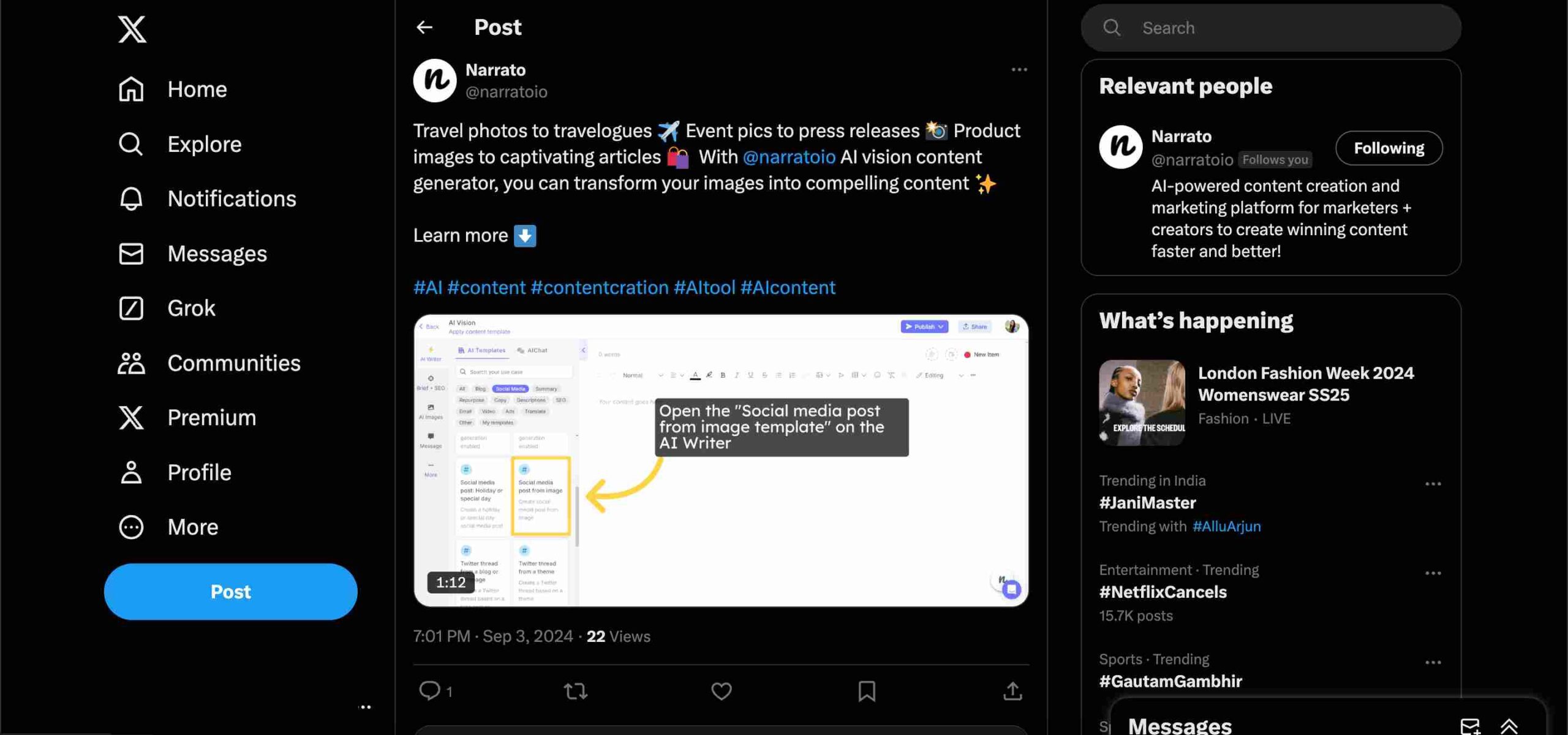Expand the post options three-dot menu
1568x735 pixels.
pos(1019,69)
